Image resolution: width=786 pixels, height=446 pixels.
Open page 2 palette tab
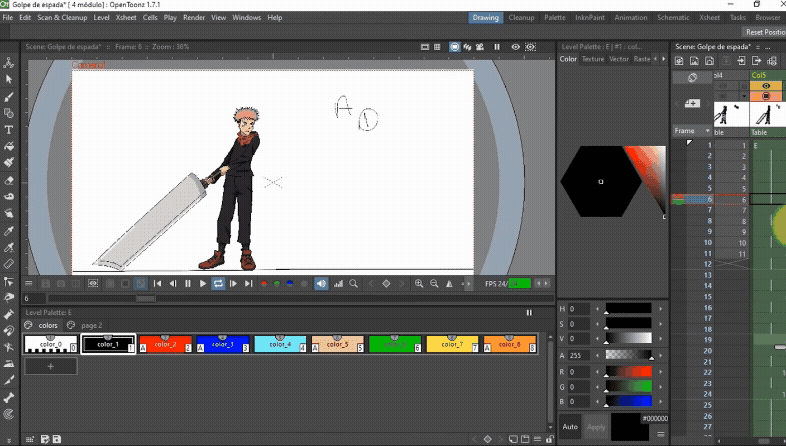click(92, 326)
